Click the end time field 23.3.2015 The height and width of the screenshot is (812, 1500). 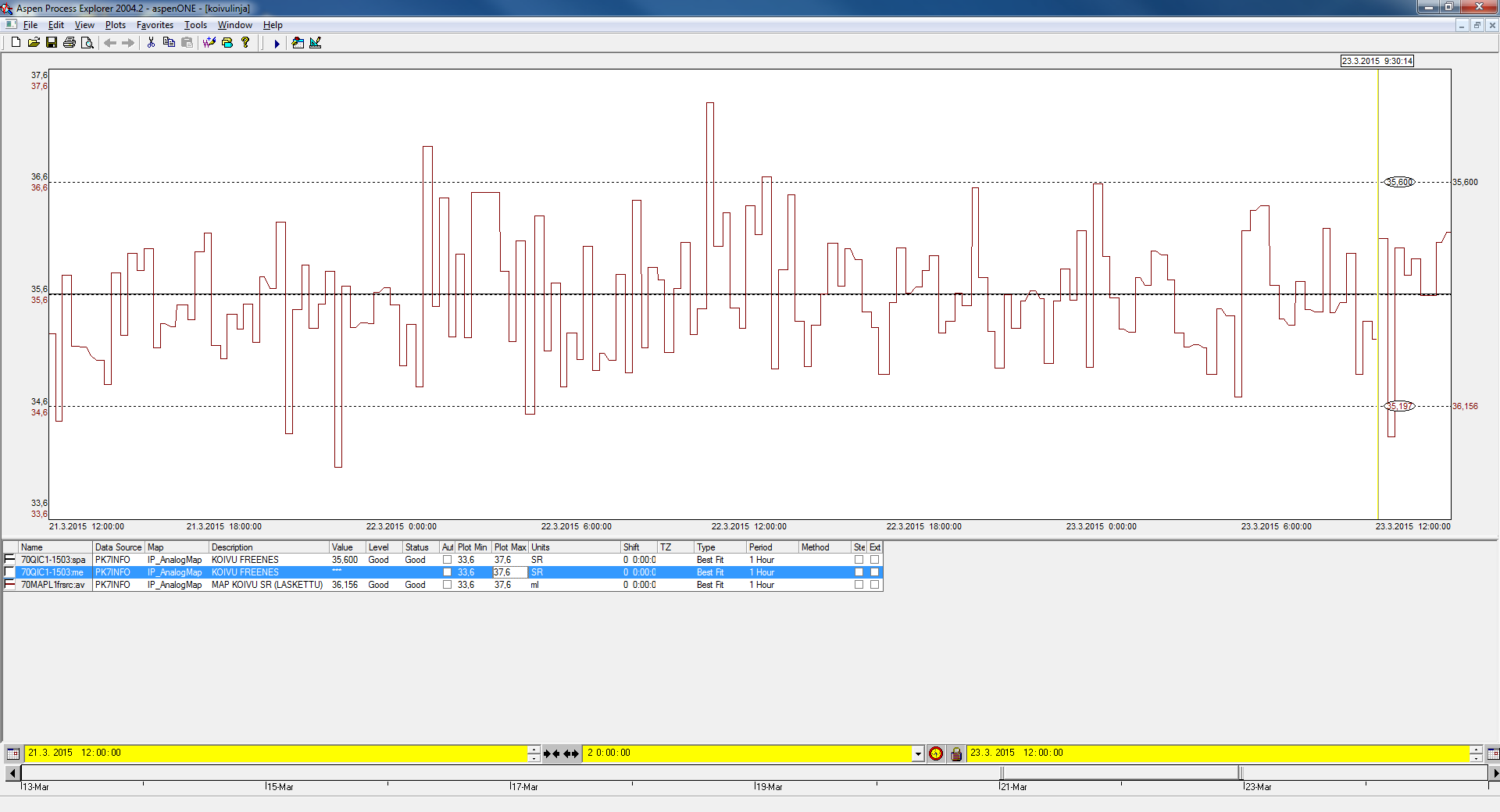(x=1219, y=753)
